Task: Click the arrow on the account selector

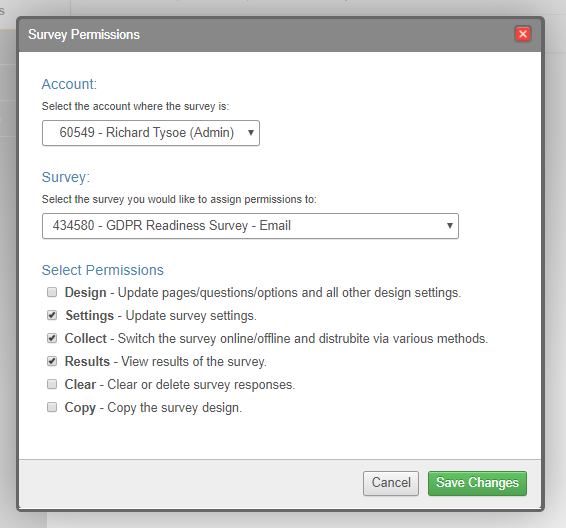Action: pos(251,133)
